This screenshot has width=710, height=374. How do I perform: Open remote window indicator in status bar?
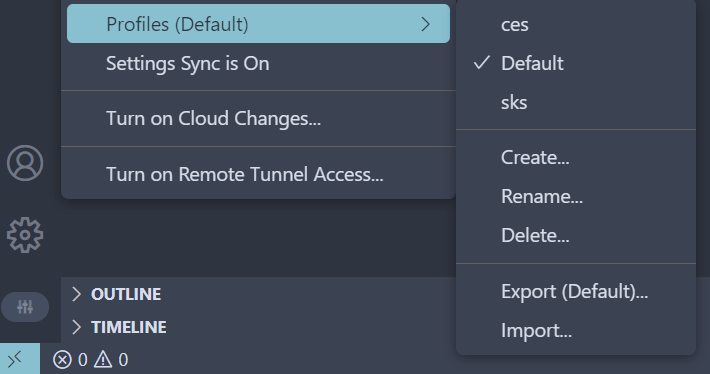(x=19, y=359)
